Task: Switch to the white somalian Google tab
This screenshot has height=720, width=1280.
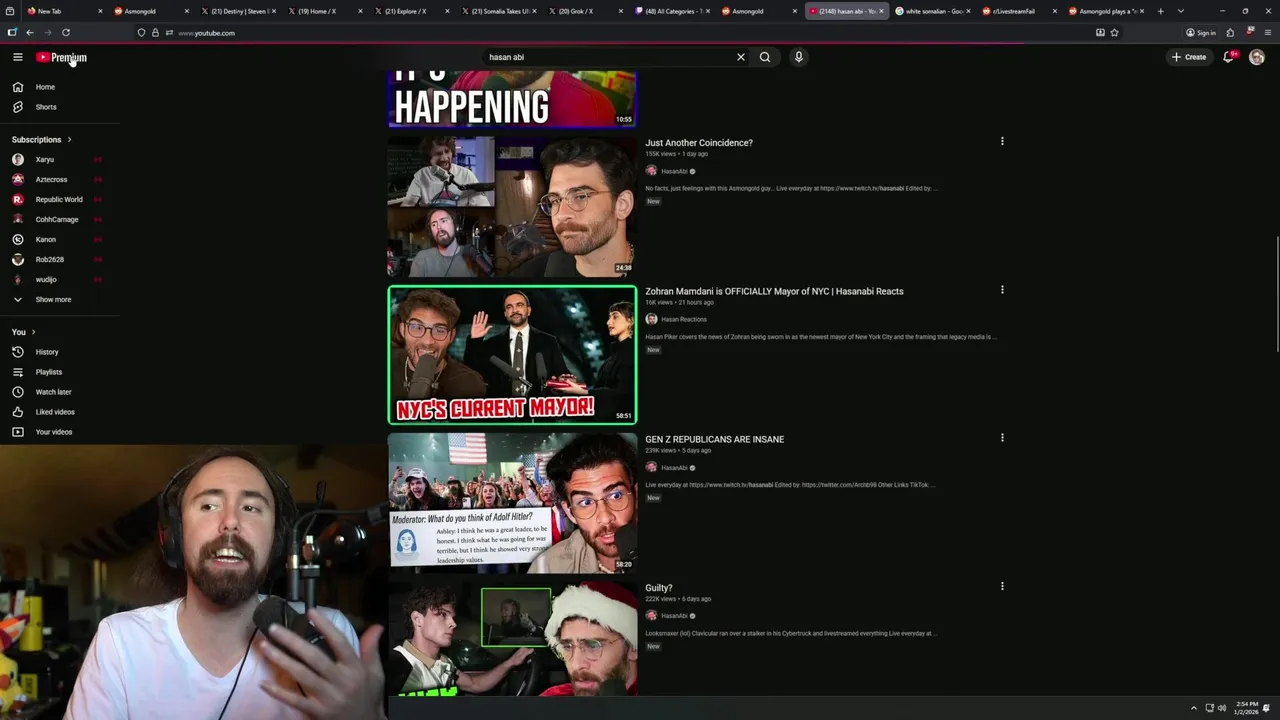Action: (x=933, y=11)
